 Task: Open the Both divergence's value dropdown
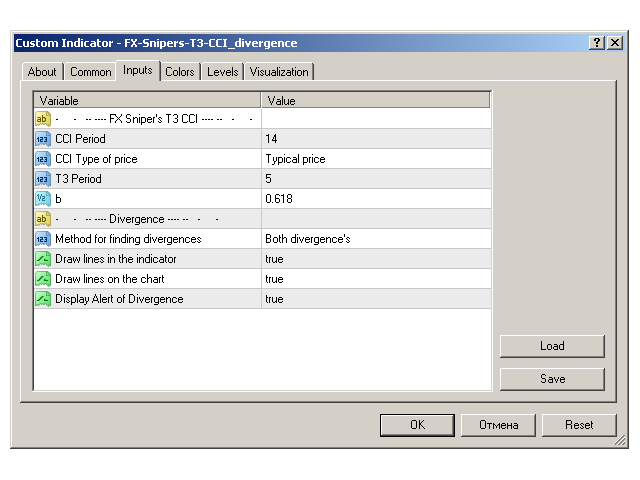[x=375, y=239]
